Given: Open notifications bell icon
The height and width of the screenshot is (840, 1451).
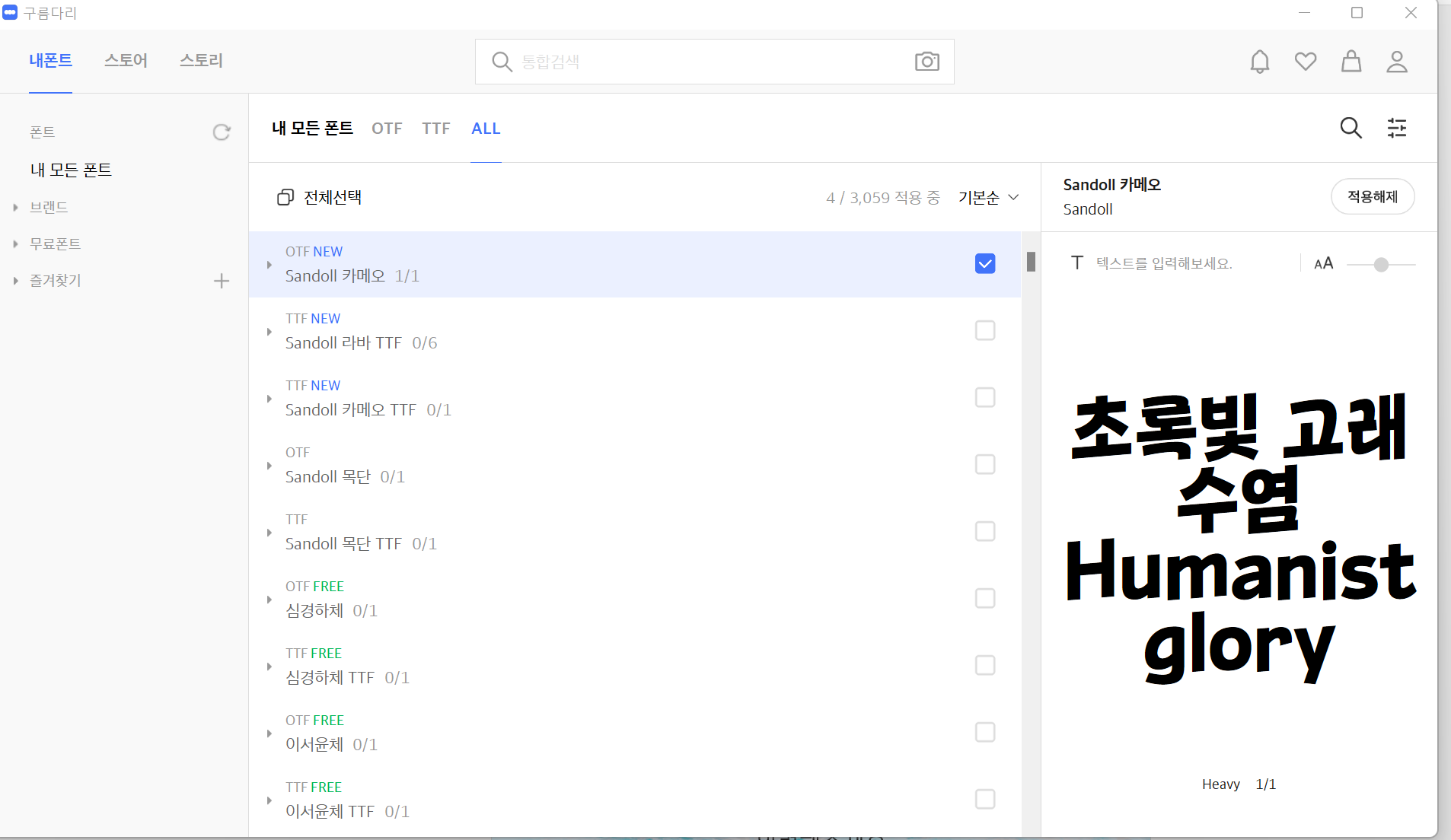Looking at the screenshot, I should coord(1260,62).
